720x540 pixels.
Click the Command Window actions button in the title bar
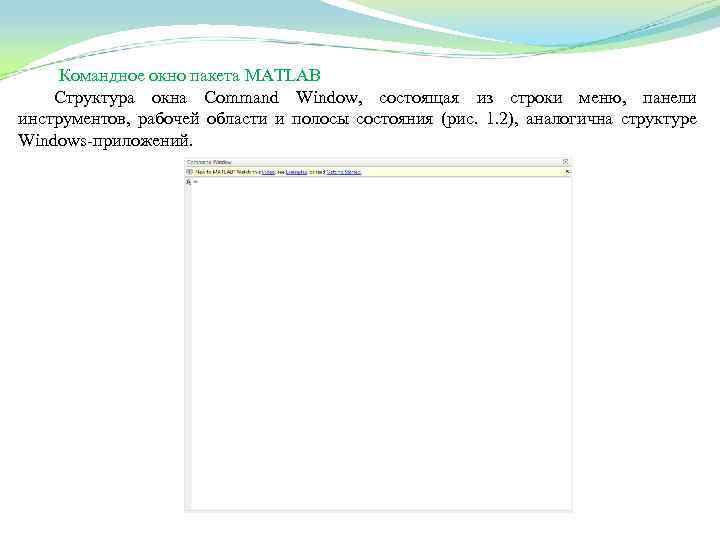click(x=566, y=162)
